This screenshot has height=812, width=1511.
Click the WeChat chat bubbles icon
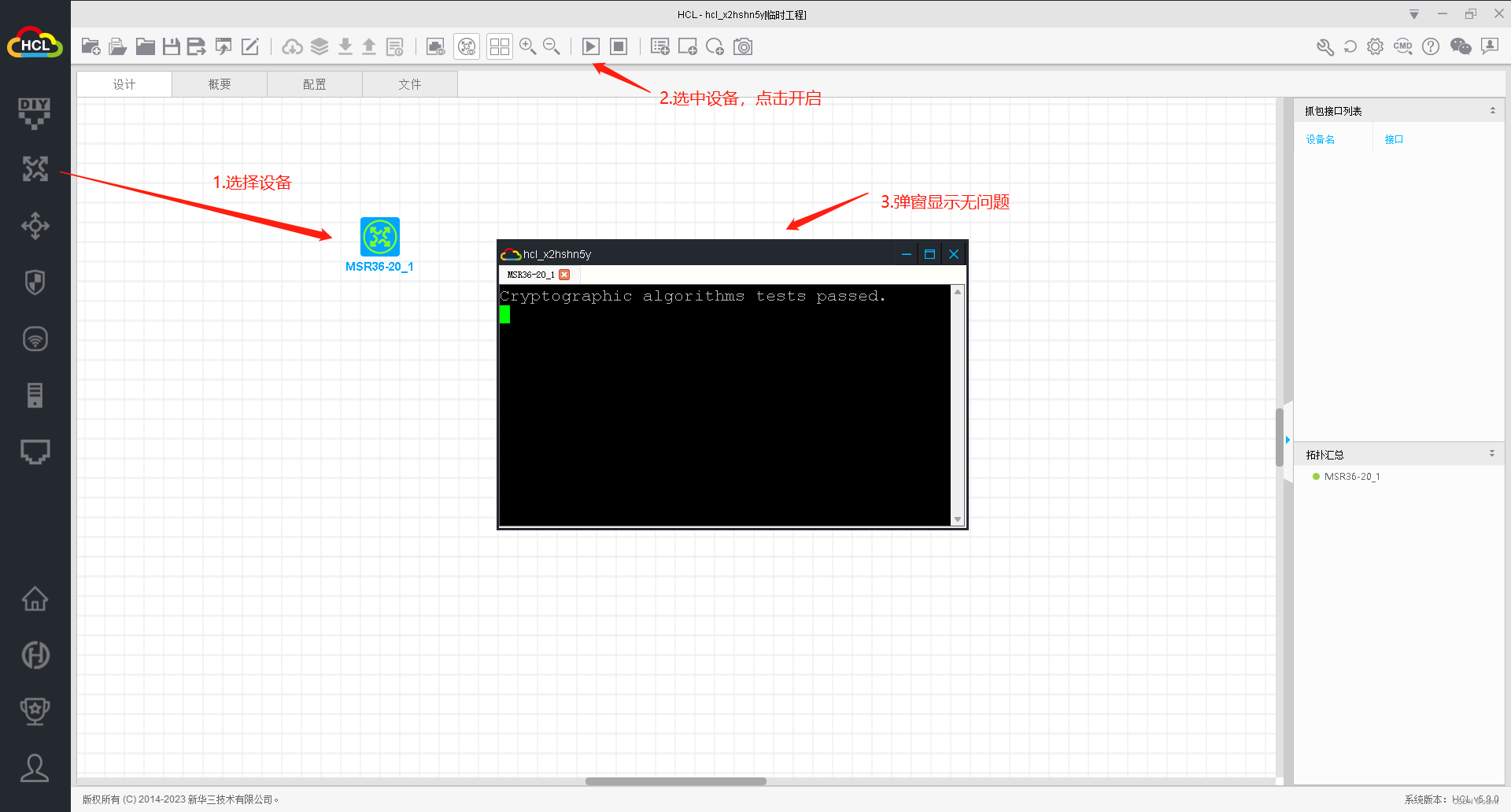click(x=1461, y=47)
